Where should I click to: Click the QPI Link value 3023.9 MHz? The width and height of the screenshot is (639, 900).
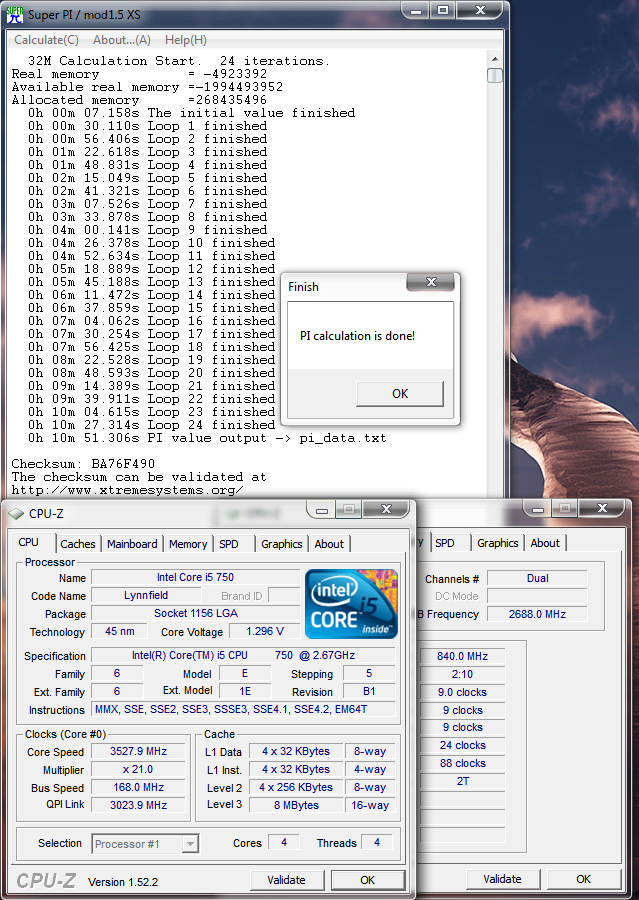point(138,805)
